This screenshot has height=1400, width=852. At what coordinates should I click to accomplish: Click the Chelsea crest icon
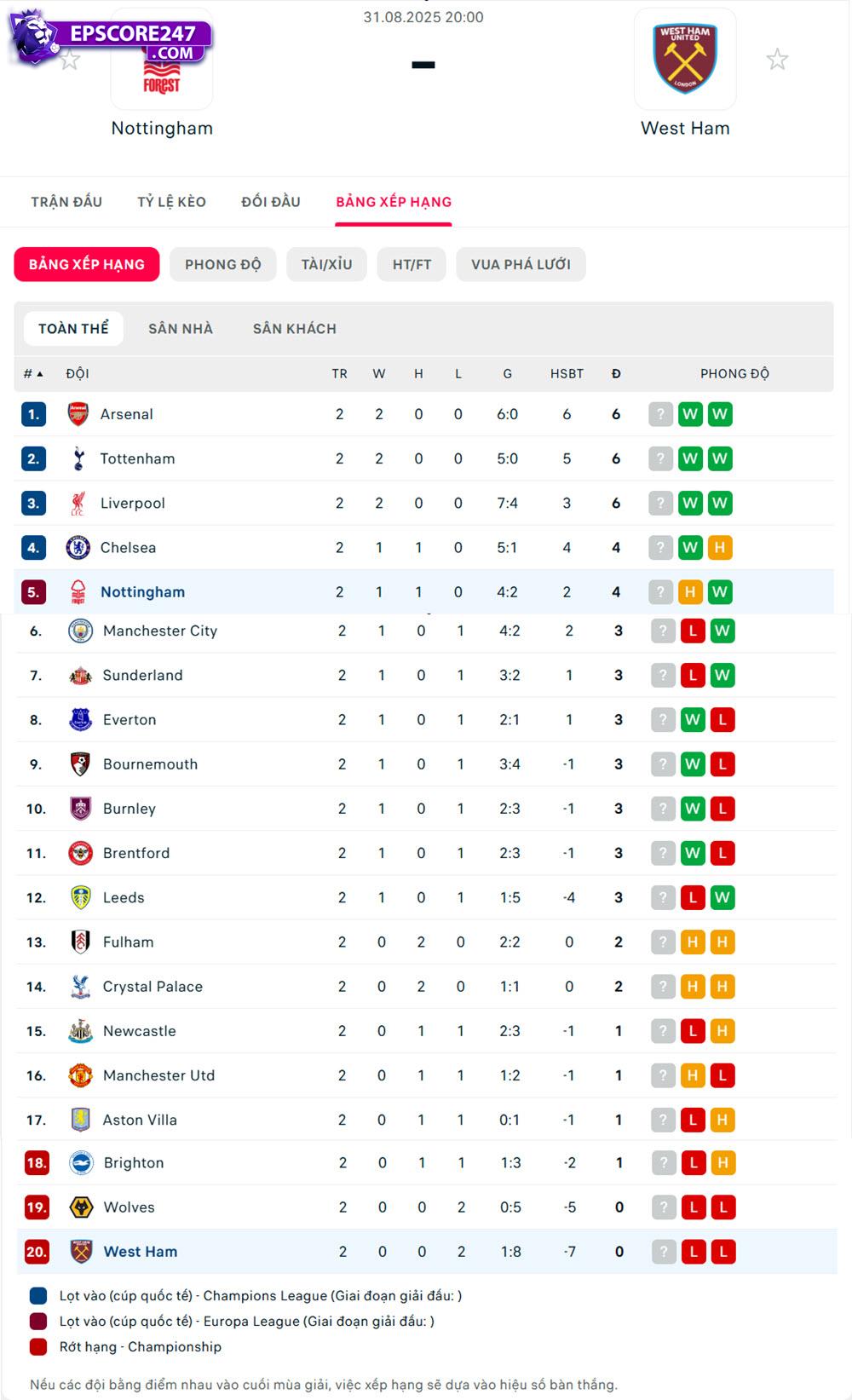point(78,547)
